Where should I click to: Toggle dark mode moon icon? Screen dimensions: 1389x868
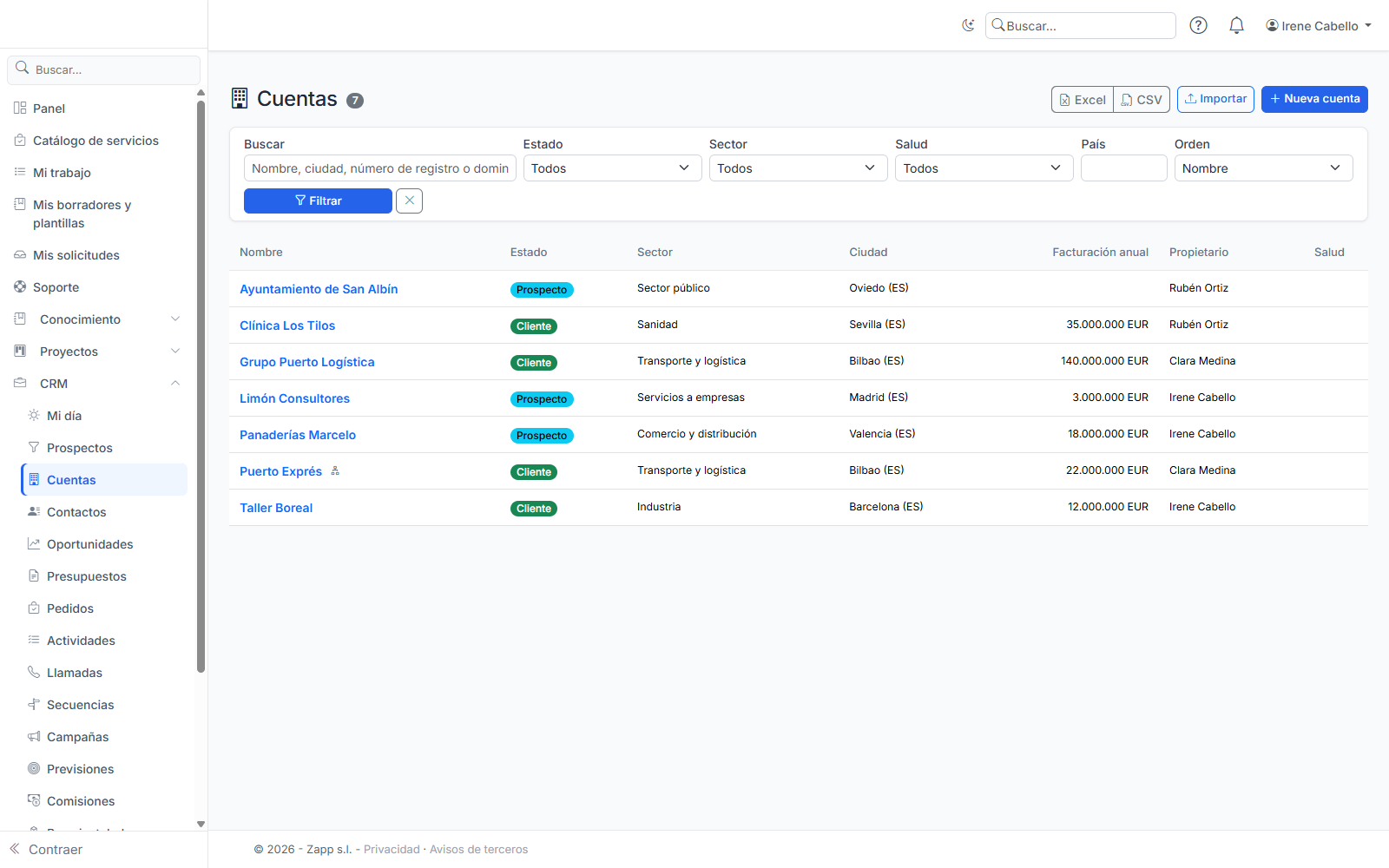click(969, 25)
